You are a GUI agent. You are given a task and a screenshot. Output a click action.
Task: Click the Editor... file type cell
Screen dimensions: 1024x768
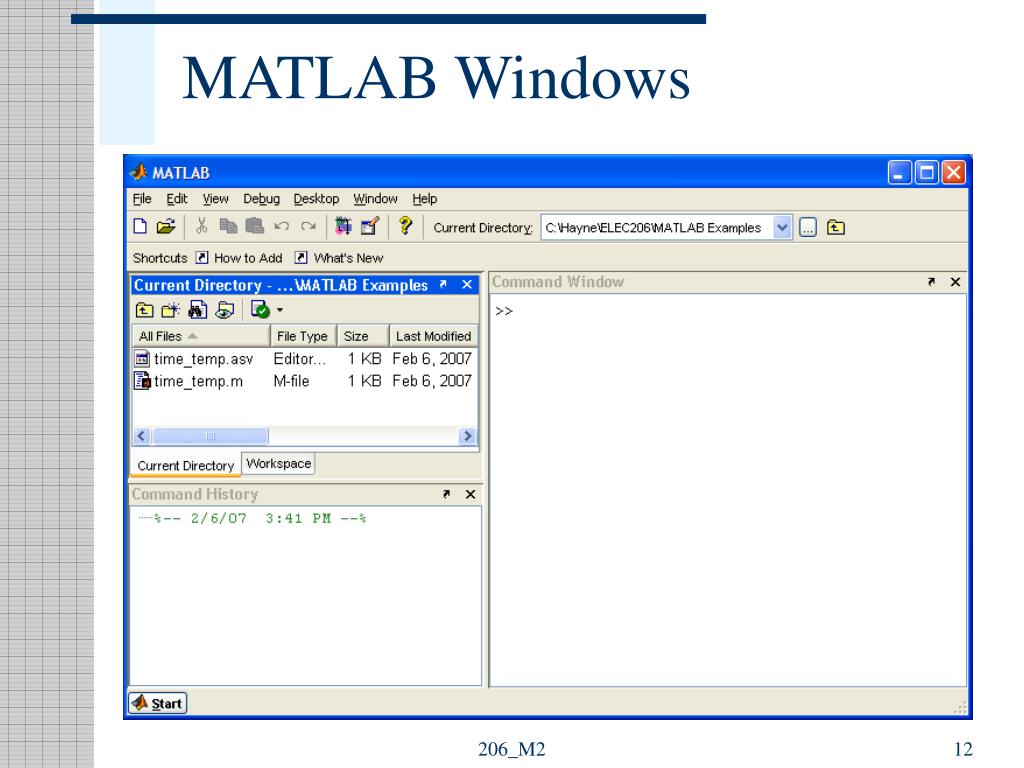click(299, 359)
